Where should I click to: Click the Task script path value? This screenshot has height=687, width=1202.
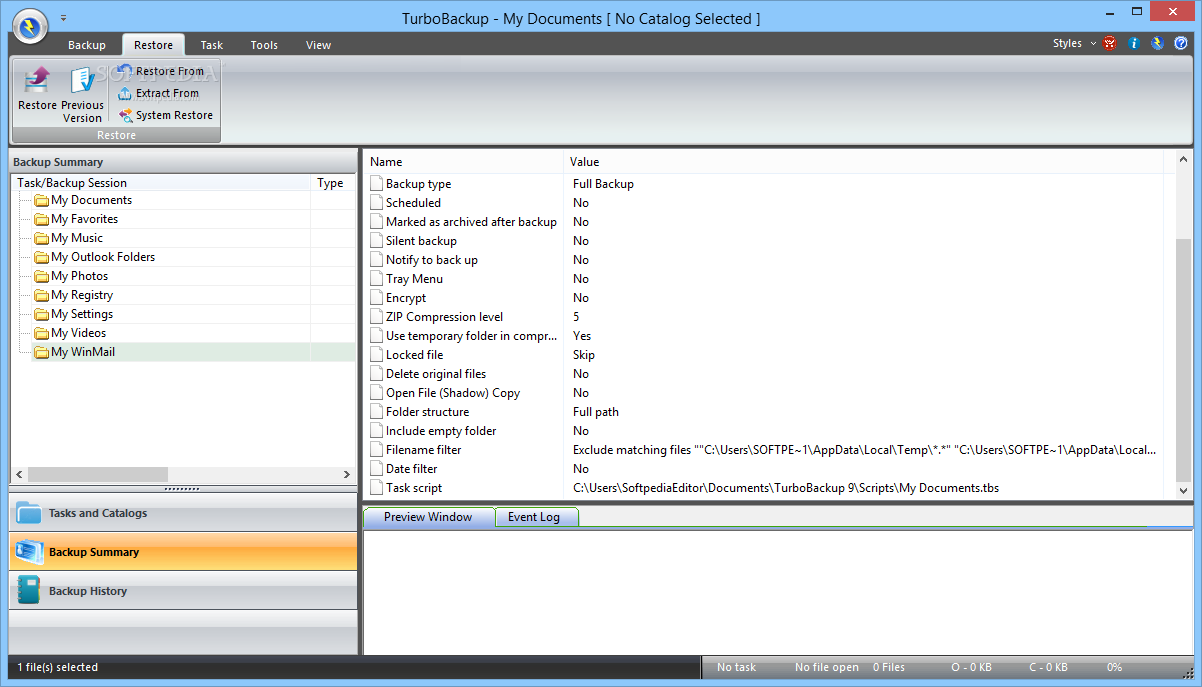click(x=786, y=488)
